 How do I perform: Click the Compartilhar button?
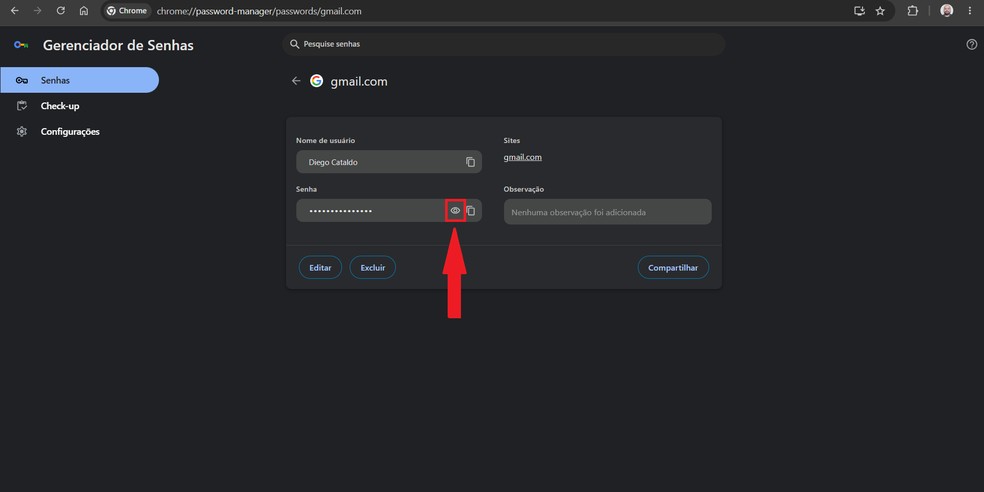pos(673,267)
